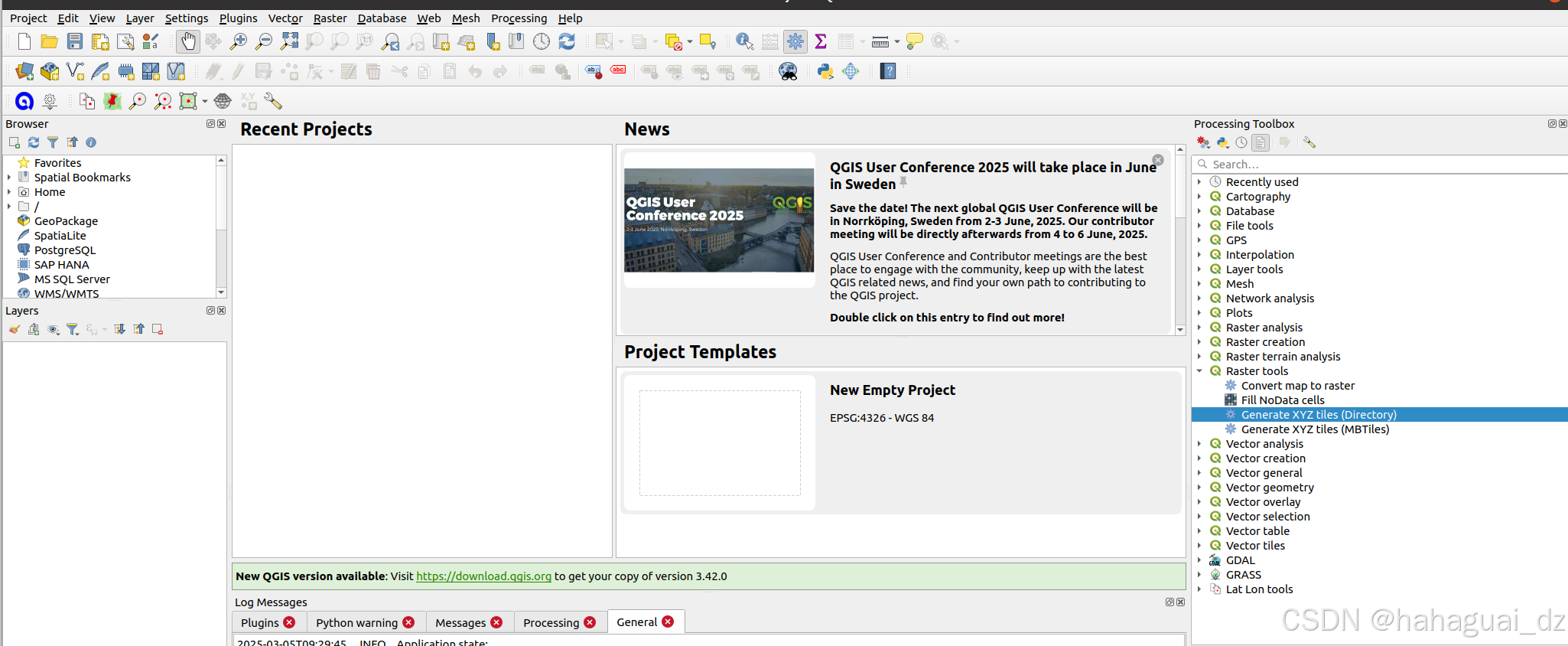1568x646 pixels.
Task: Open the New Empty Project template thumbnail
Action: (x=720, y=442)
